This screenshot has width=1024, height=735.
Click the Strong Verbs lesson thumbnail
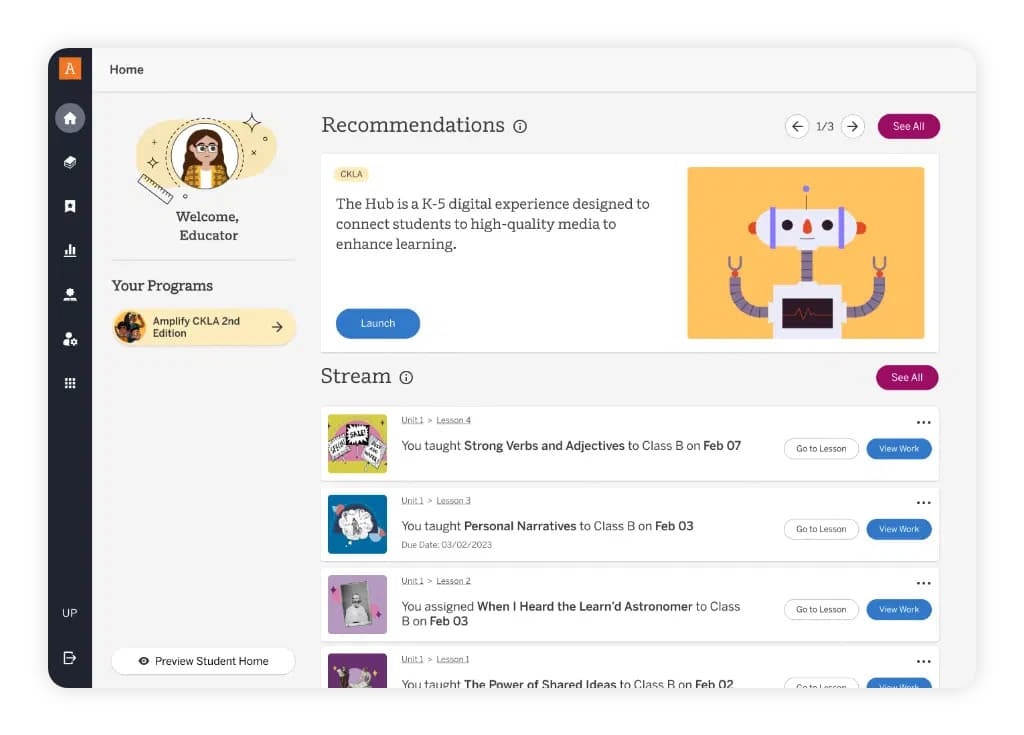tap(357, 444)
